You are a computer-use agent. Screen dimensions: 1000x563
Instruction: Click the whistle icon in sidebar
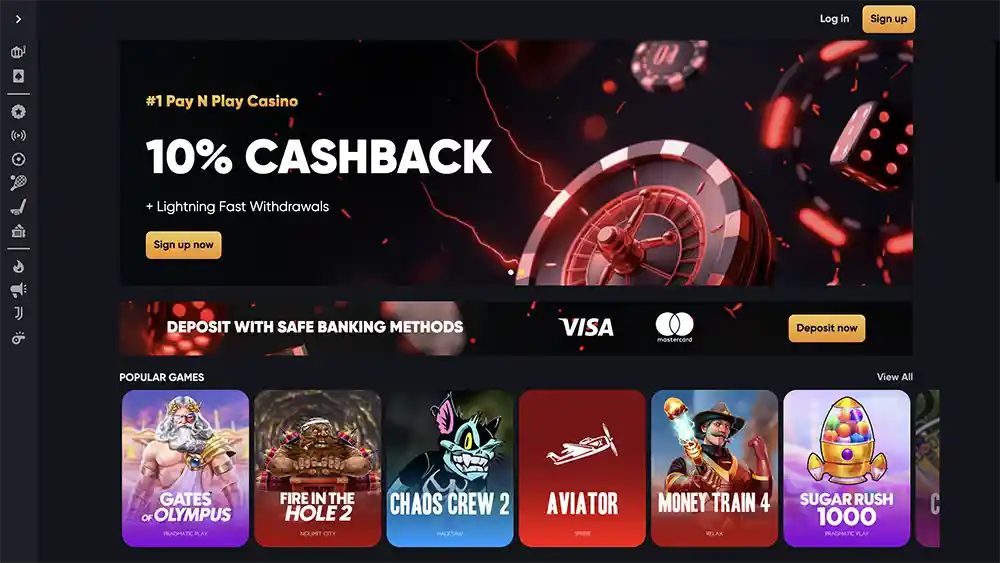coord(18,338)
